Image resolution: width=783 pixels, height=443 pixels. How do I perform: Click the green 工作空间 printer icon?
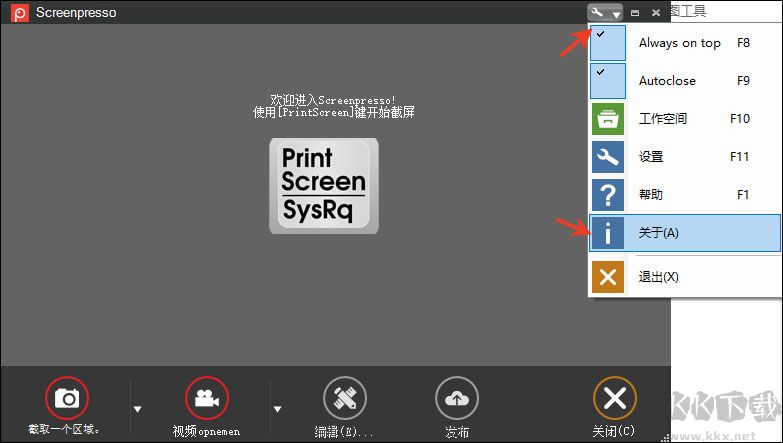[x=608, y=119]
